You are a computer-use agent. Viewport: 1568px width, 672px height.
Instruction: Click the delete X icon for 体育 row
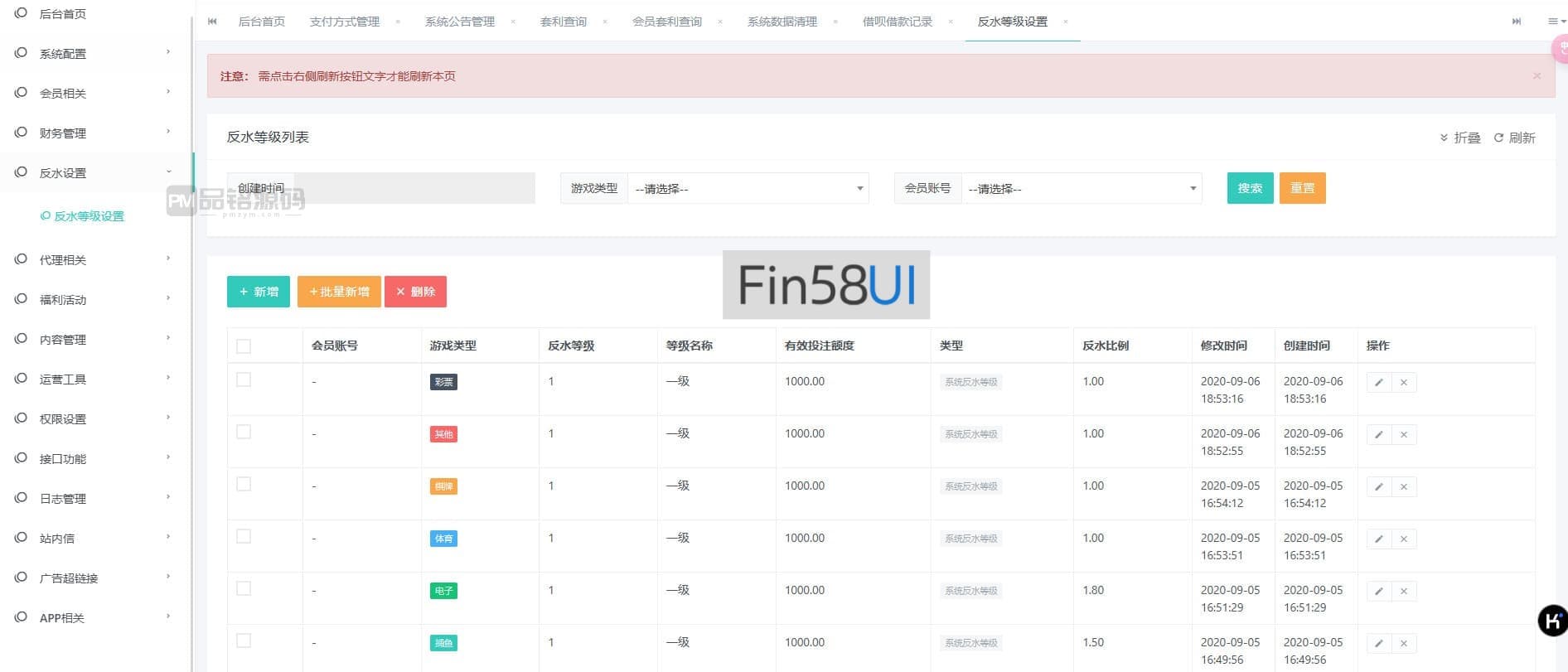[1404, 539]
